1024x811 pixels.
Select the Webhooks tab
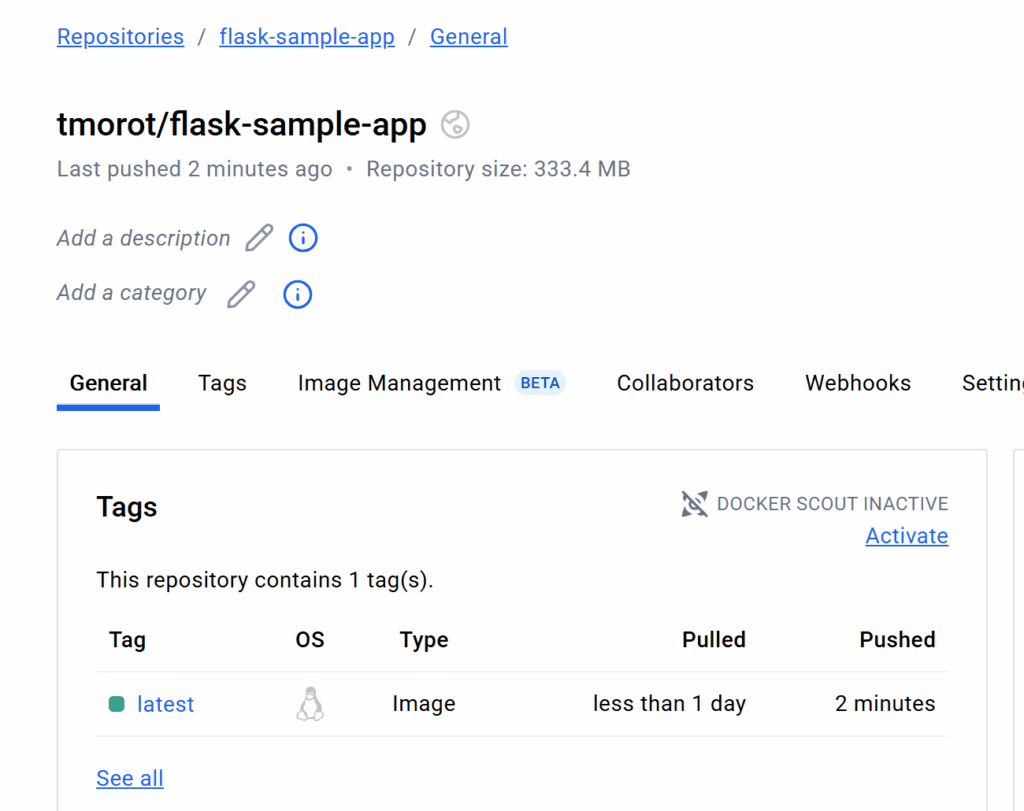coord(857,383)
